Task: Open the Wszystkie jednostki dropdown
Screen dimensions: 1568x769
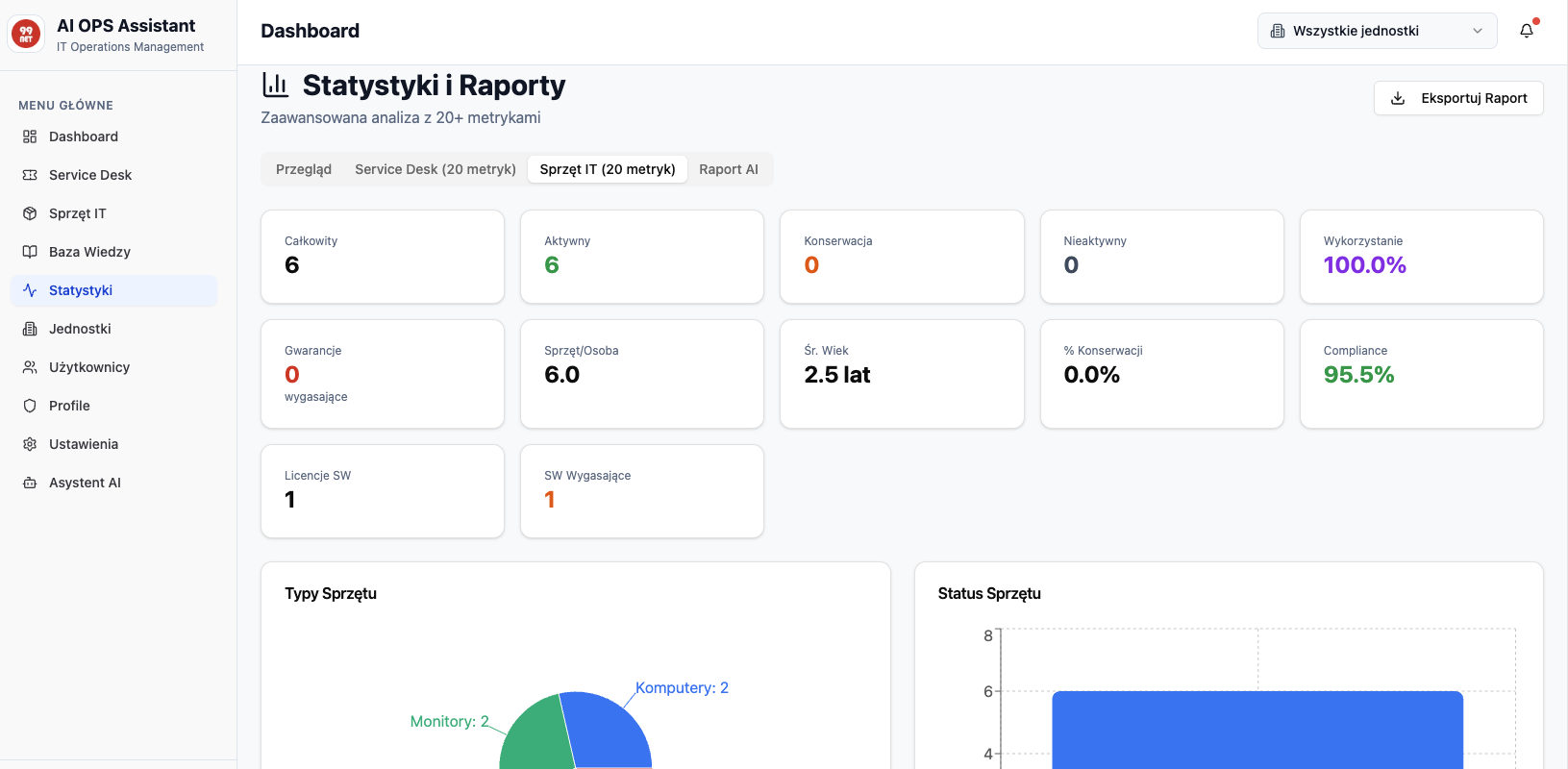Action: pos(1375,31)
